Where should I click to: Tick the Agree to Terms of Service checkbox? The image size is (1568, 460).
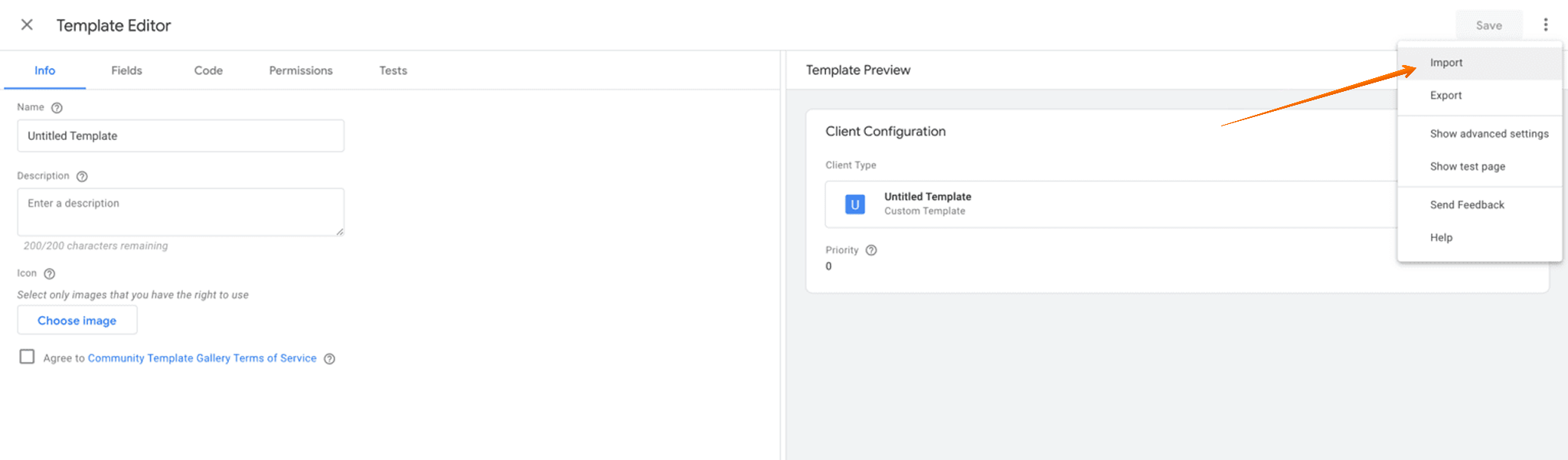(x=28, y=357)
